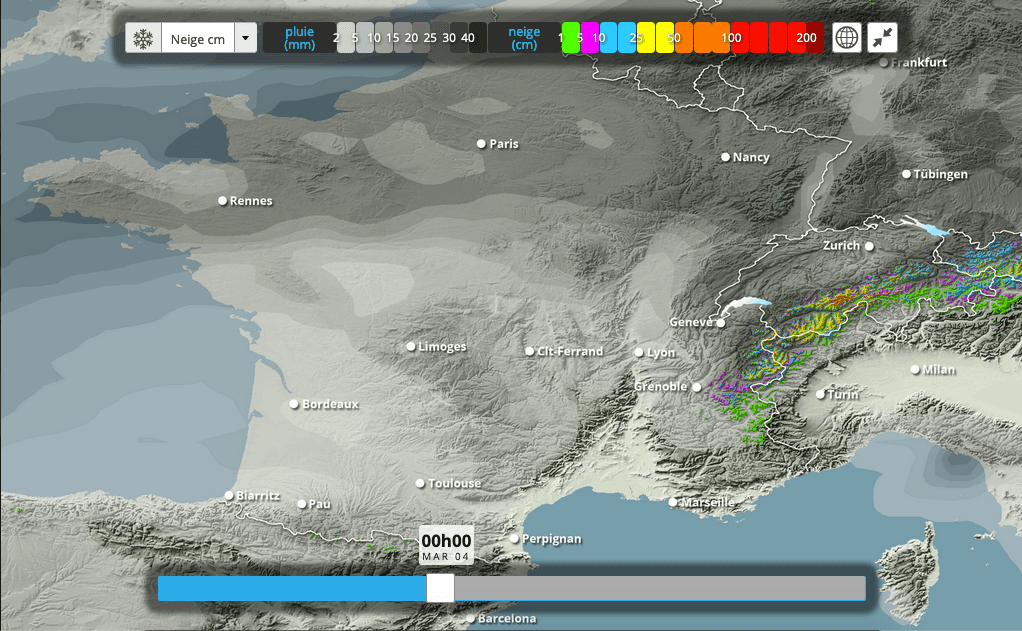Viewport: 1022px width, 631px height.
Task: Select the Lyon city marker
Action: tap(639, 352)
